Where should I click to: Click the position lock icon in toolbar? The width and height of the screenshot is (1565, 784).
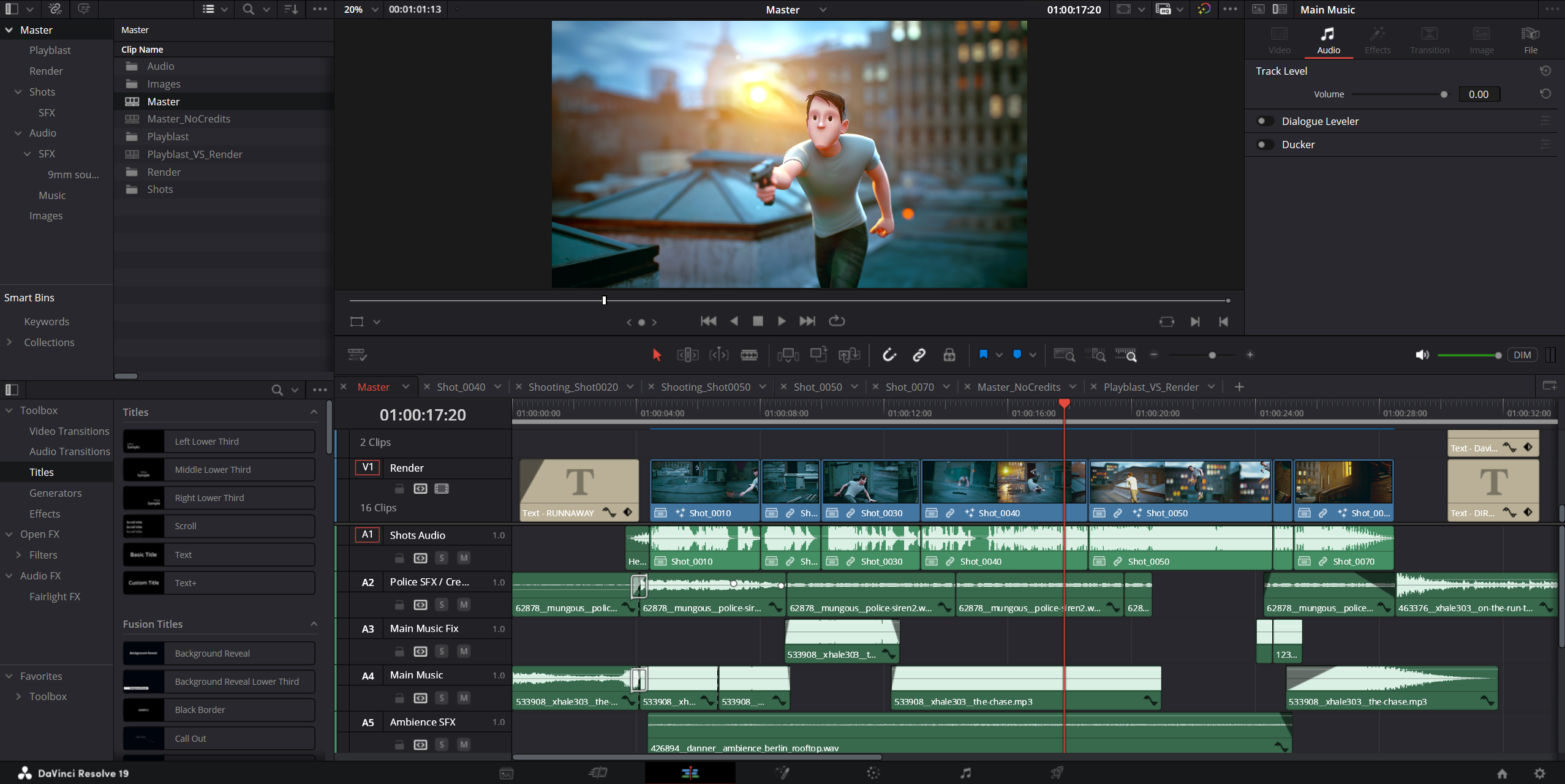[x=949, y=355]
